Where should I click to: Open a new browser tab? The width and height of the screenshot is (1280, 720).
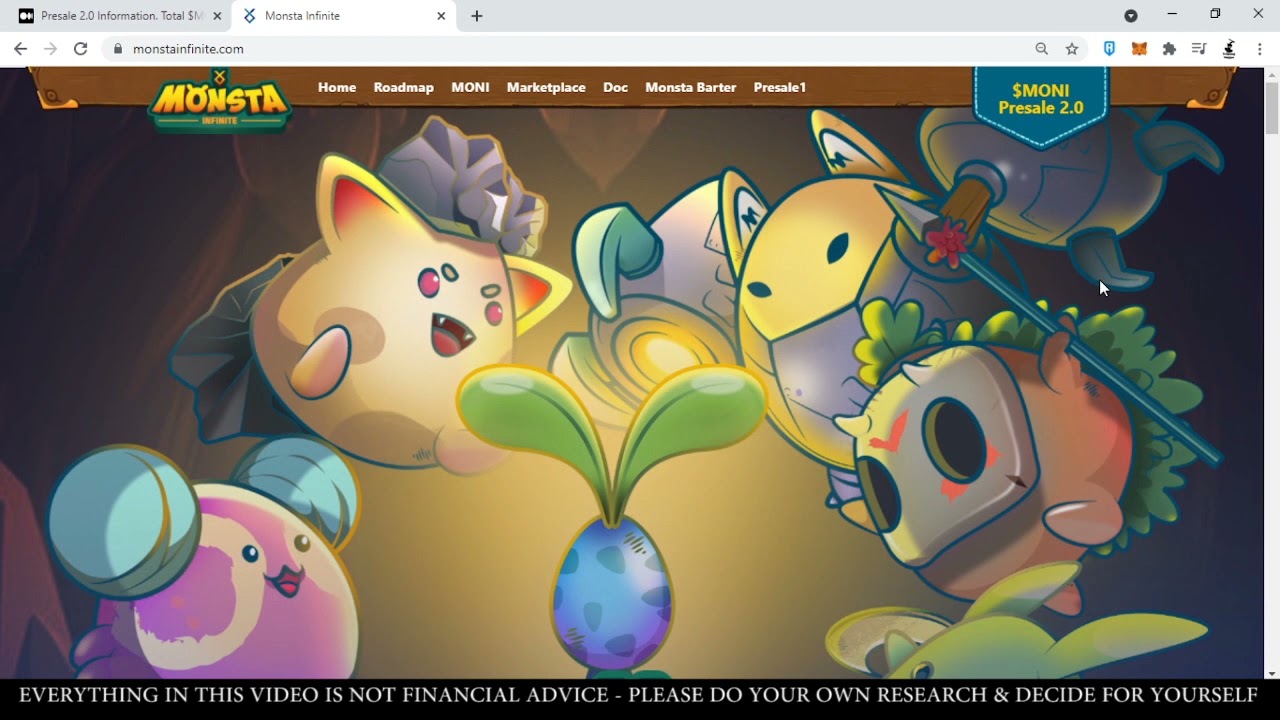tap(477, 16)
